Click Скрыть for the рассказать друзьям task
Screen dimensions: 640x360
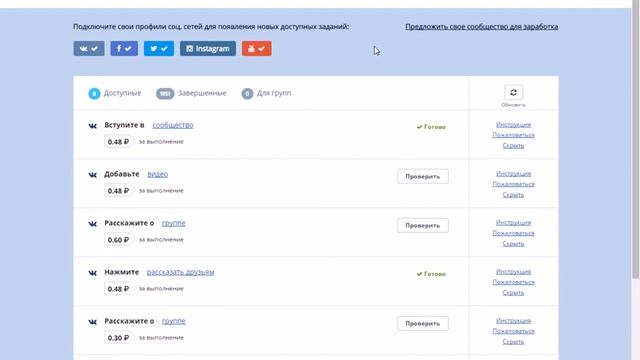513,293
